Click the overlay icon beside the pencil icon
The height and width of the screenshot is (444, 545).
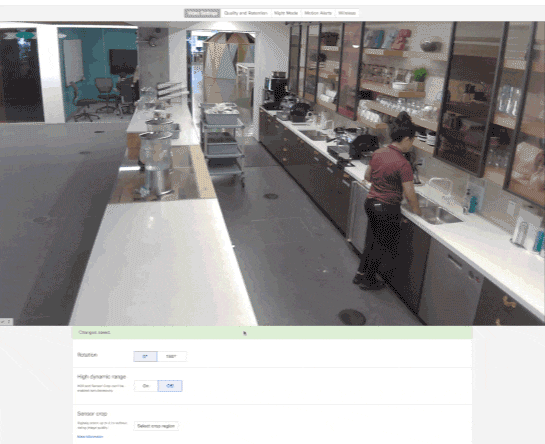point(9,322)
